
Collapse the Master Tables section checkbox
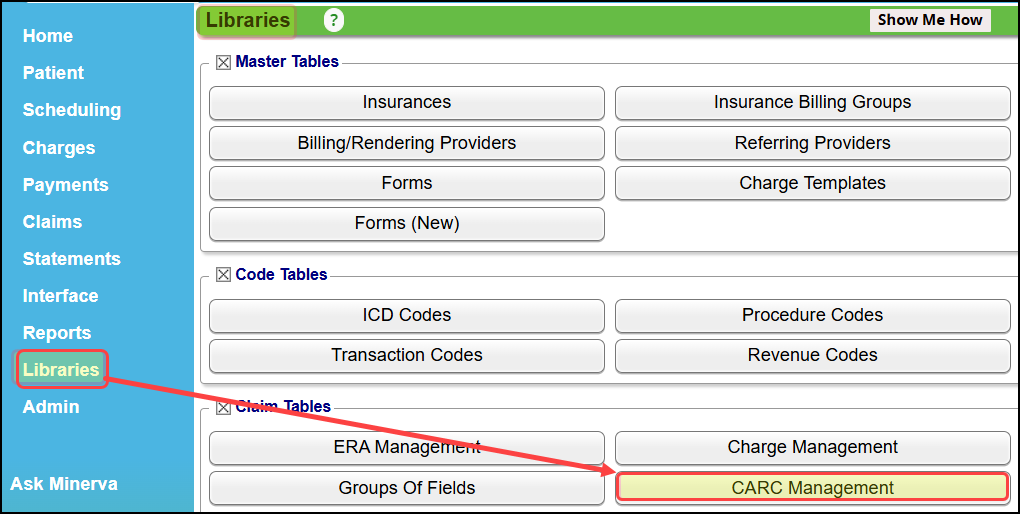pyautogui.click(x=224, y=62)
